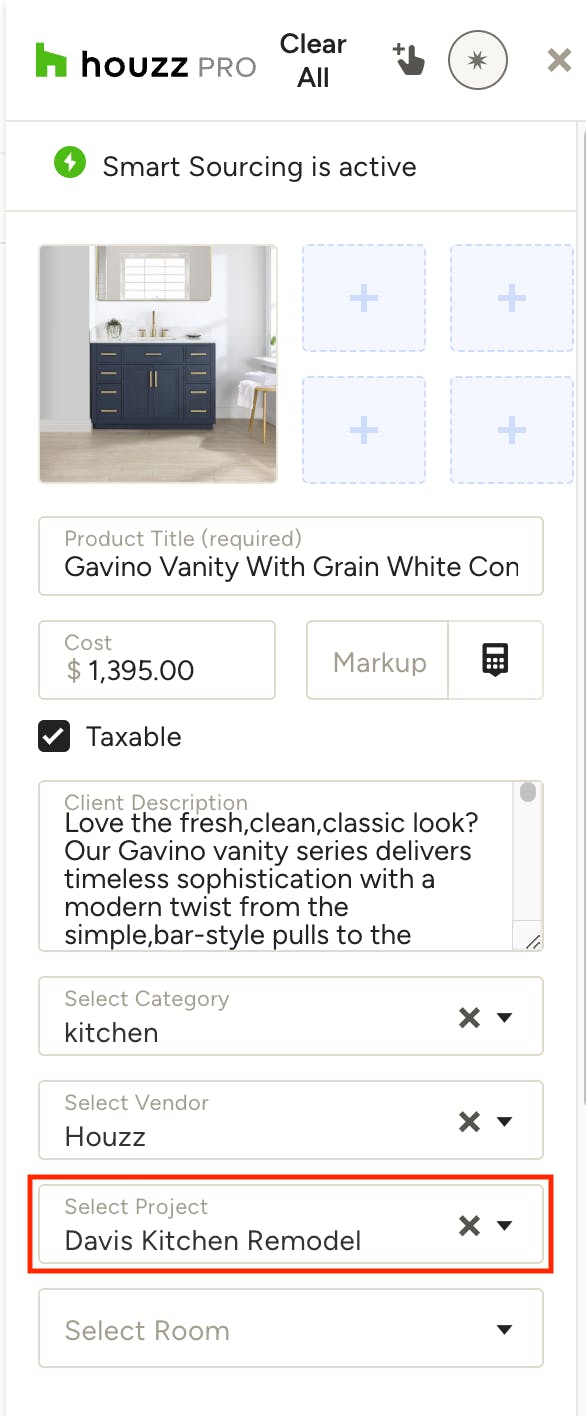Image resolution: width=586 pixels, height=1416 pixels.
Task: Expand the Select Vendor dropdown arrow
Action: click(x=505, y=1122)
